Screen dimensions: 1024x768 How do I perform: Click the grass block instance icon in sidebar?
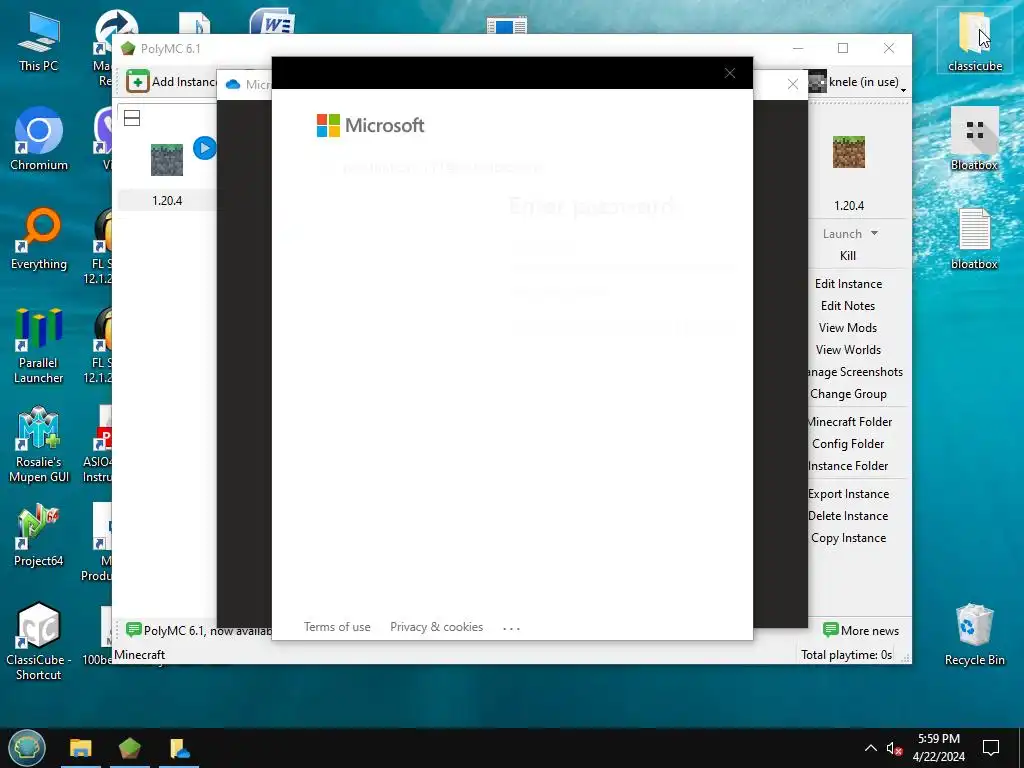coord(848,152)
